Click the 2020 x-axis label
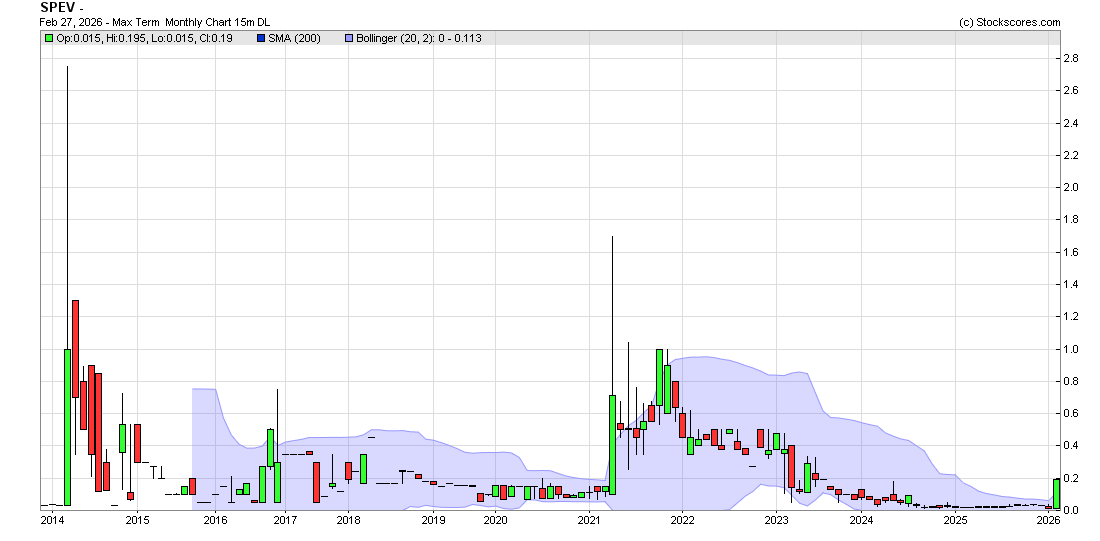The width and height of the screenshot is (1100, 541). pos(495,520)
